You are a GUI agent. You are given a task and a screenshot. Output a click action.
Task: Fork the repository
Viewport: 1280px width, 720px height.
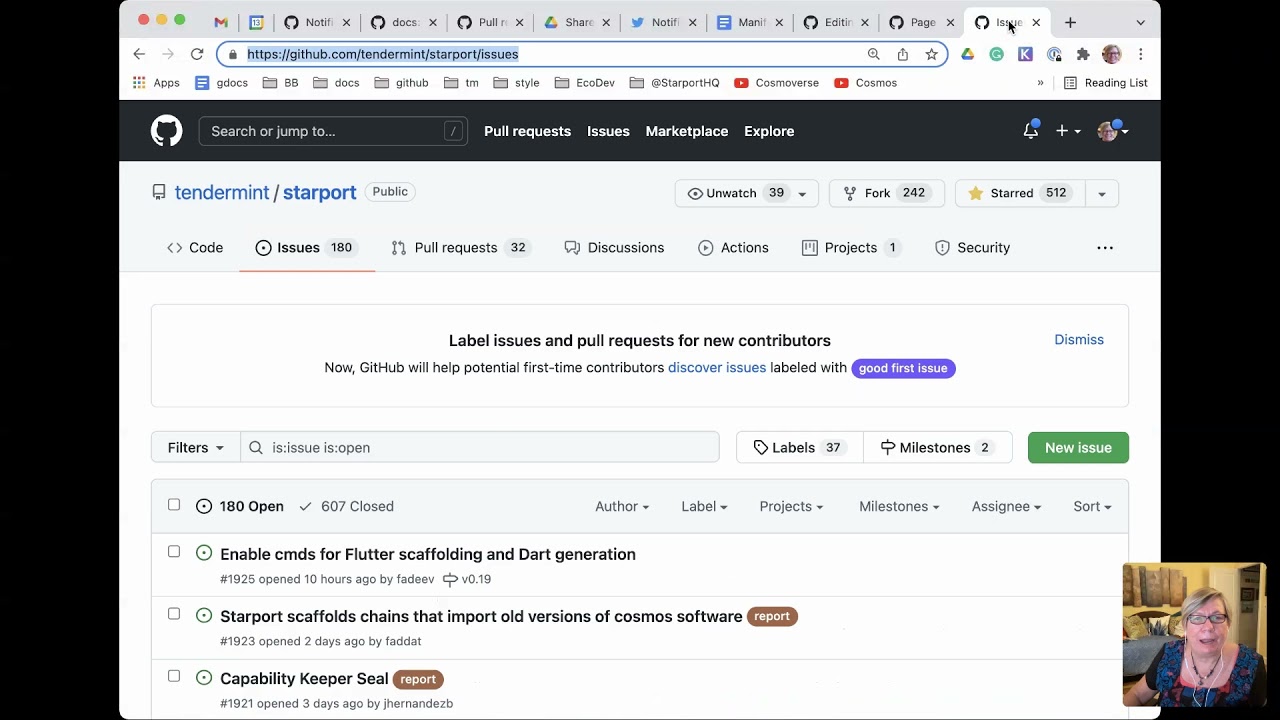(x=886, y=193)
